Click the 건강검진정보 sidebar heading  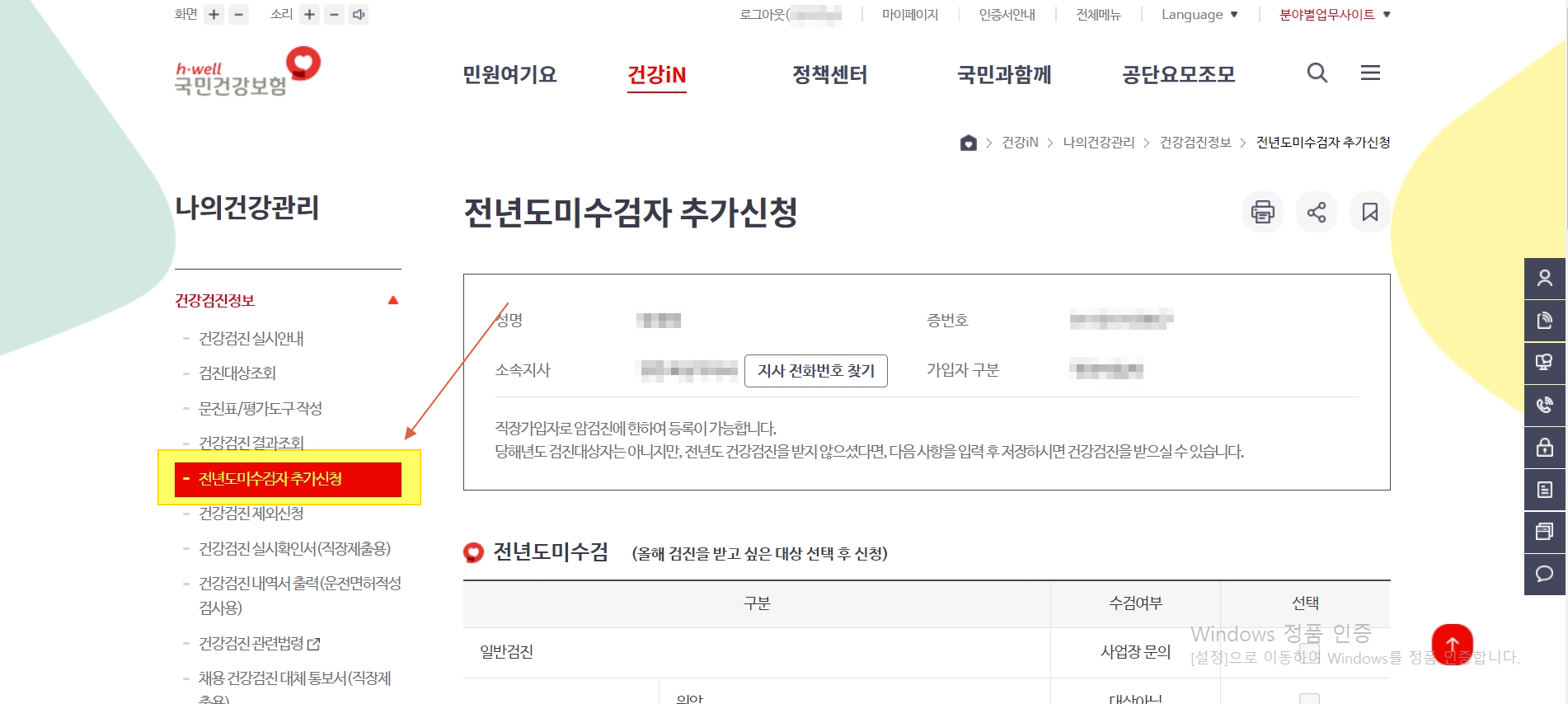(x=215, y=300)
